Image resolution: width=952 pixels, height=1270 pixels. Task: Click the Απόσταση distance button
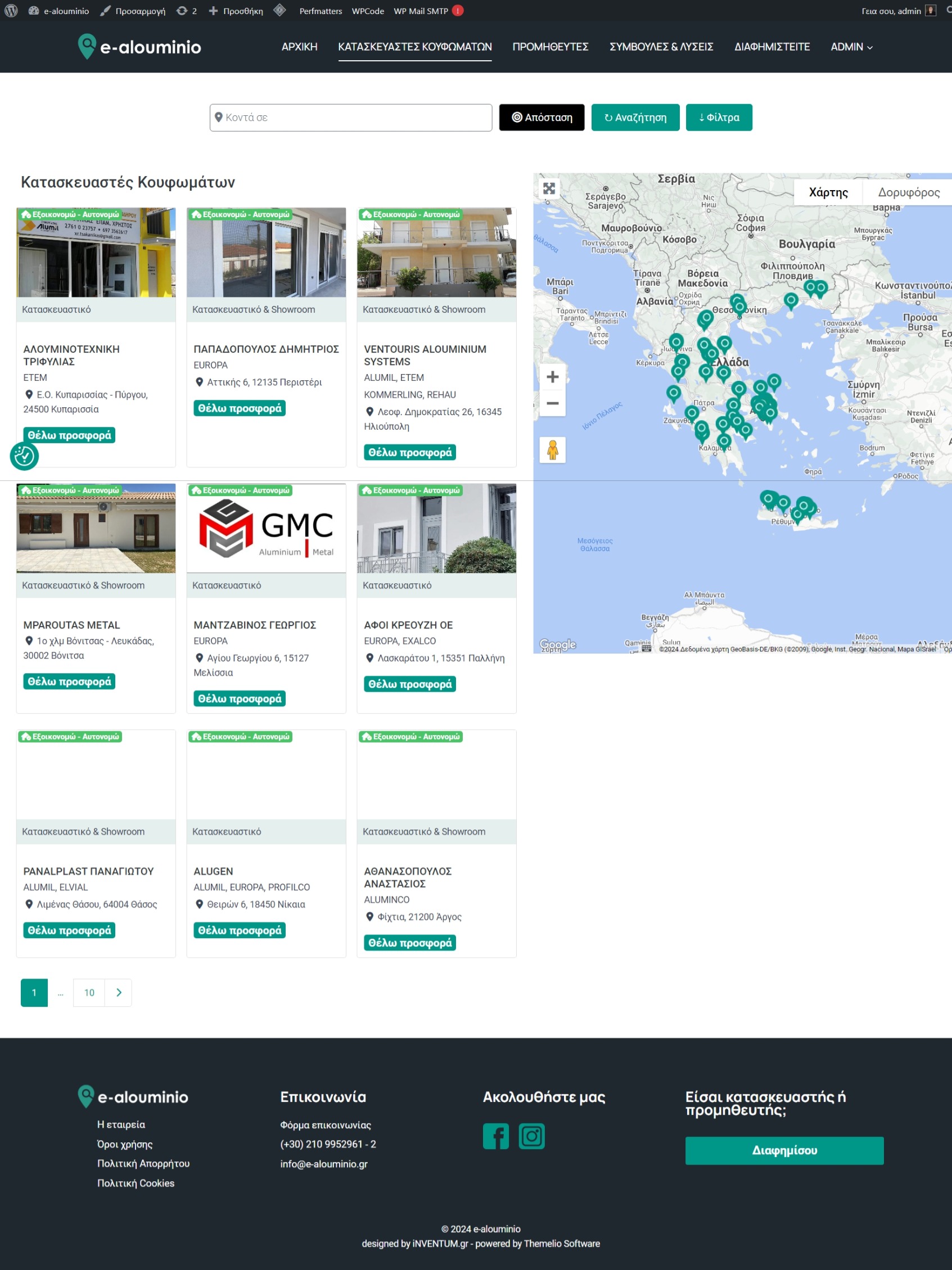tap(542, 118)
